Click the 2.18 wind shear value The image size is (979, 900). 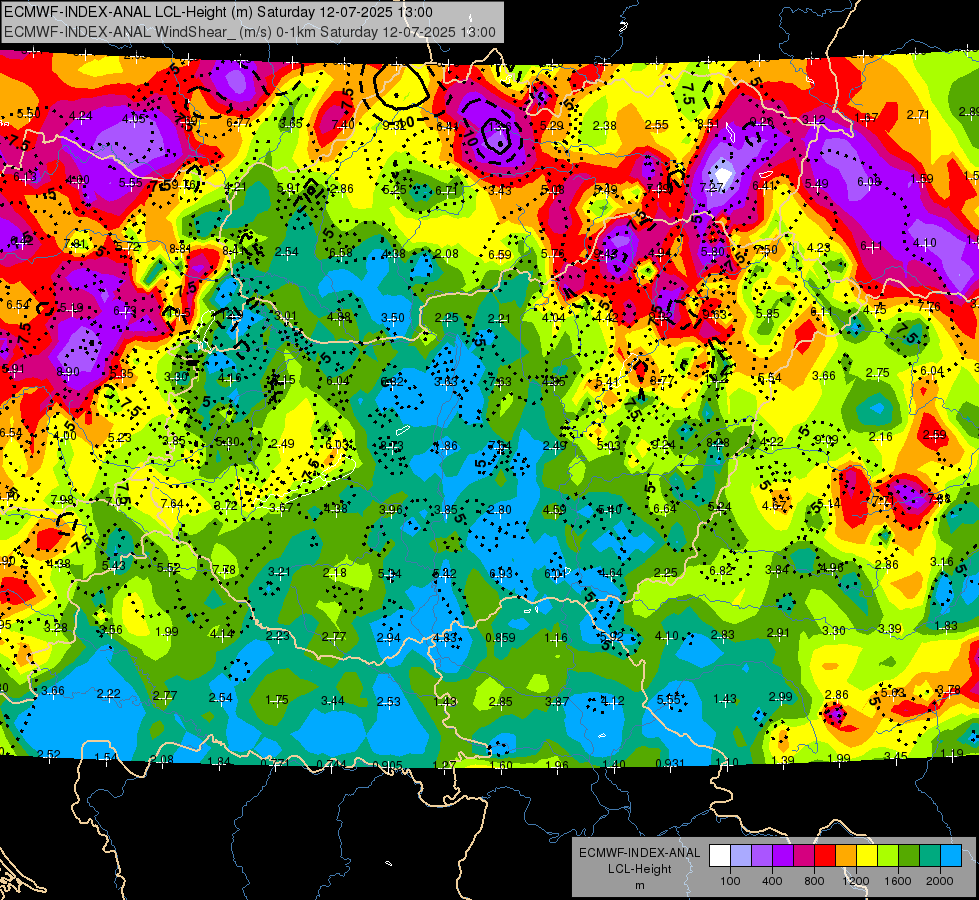335,573
